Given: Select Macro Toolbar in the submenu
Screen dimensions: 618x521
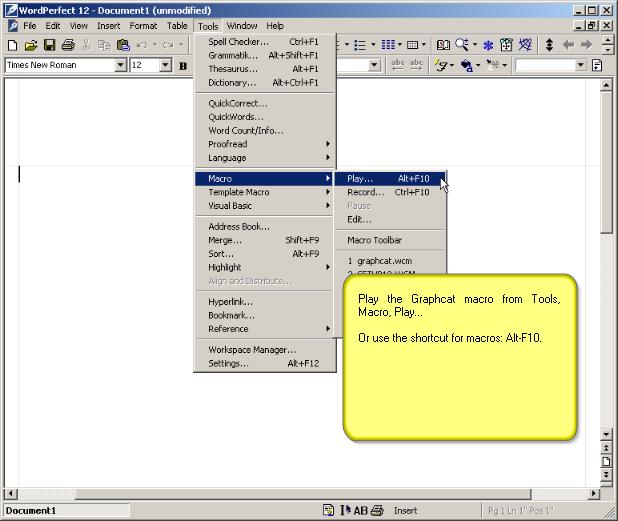Looking at the screenshot, I should point(390,240).
